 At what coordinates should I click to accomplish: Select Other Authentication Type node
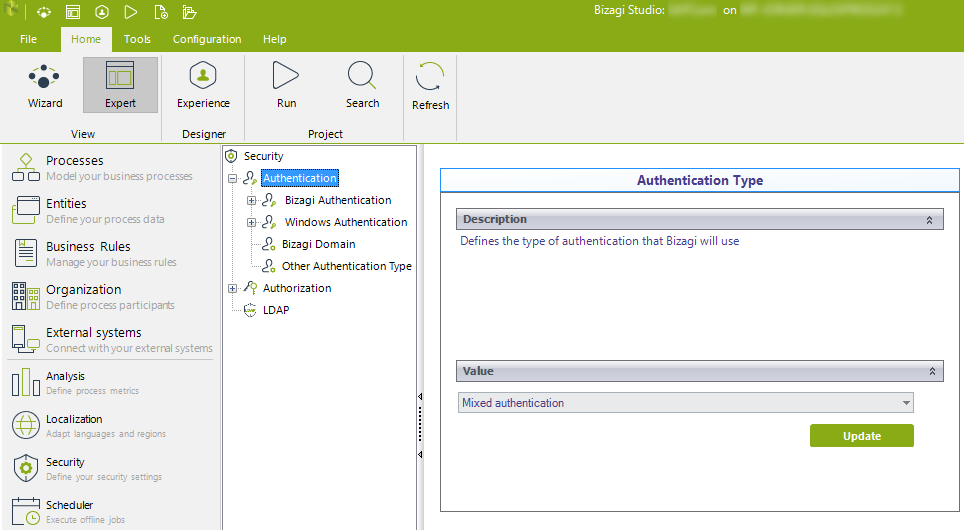347,266
